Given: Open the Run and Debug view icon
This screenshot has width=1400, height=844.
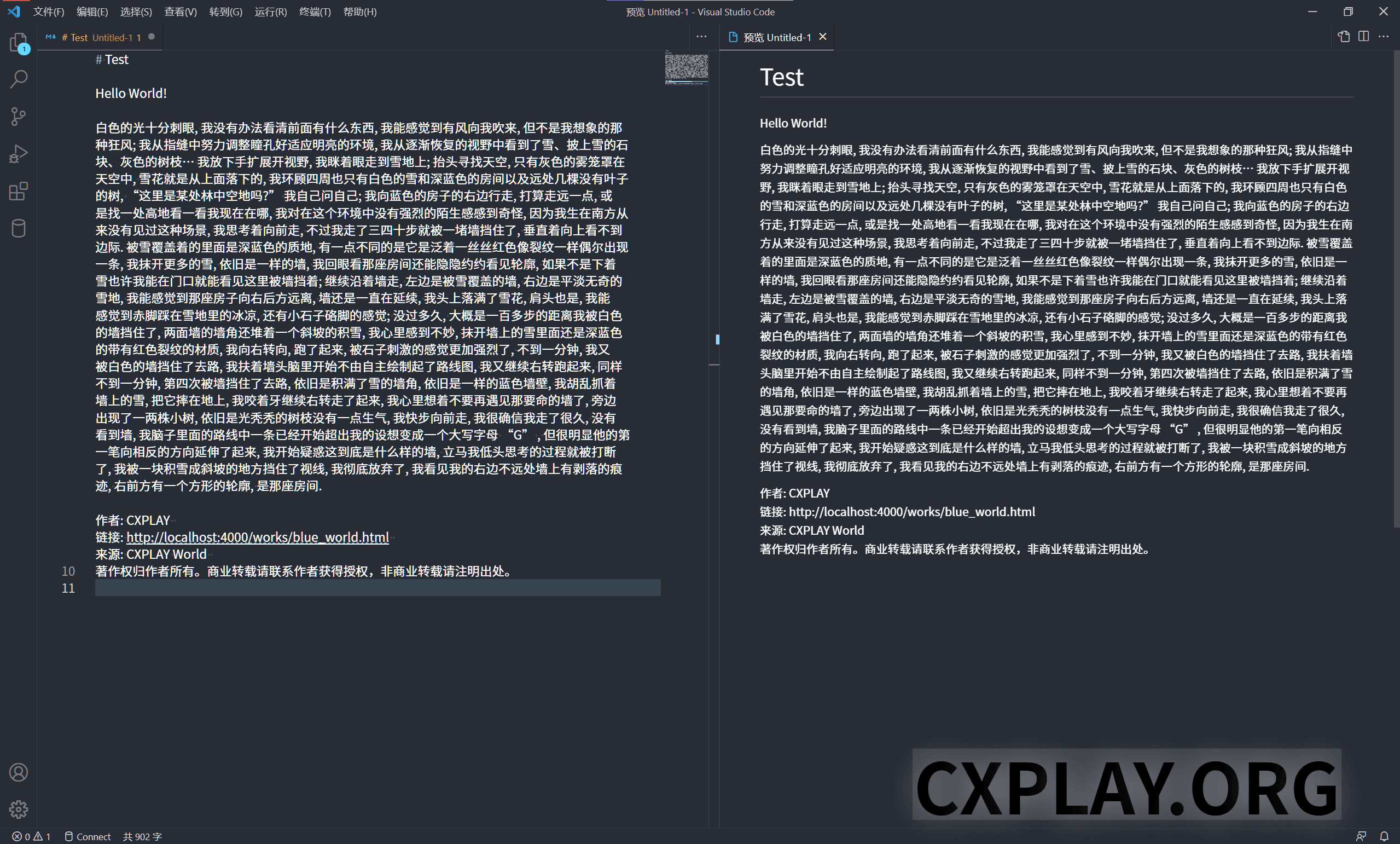Looking at the screenshot, I should (19, 154).
